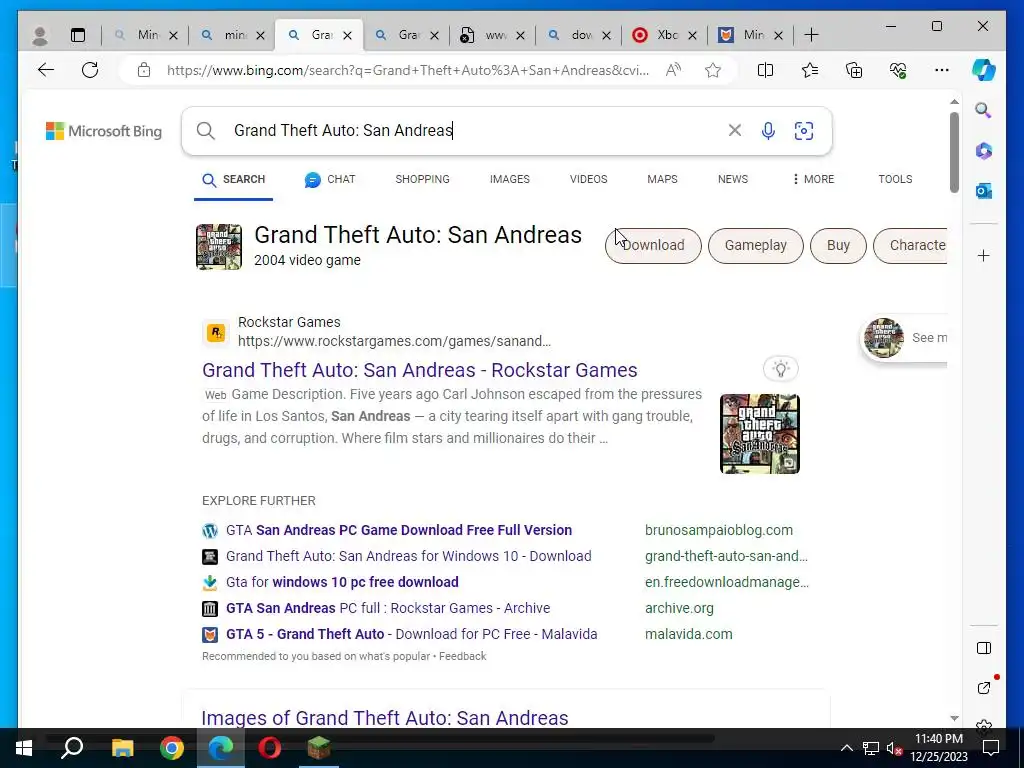
Task: Open the Favorites list
Action: click(810, 70)
